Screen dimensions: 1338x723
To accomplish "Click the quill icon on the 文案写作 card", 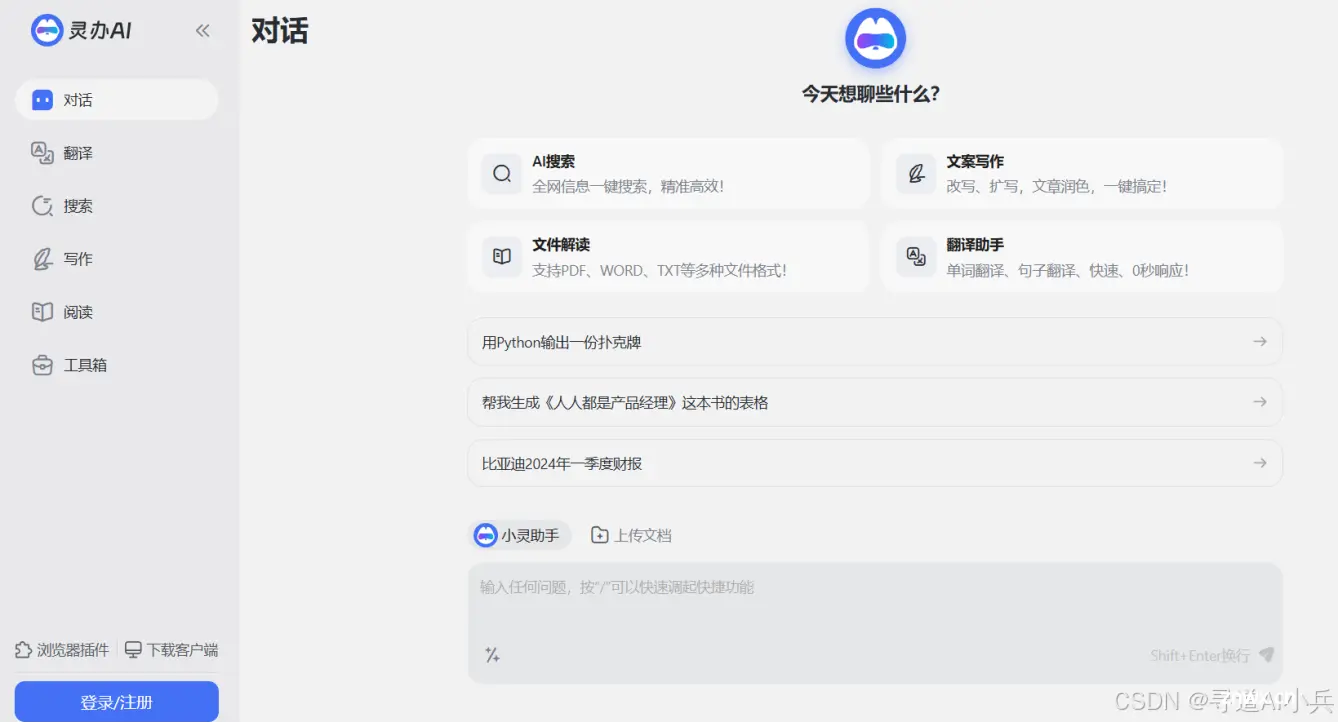I will pos(916,173).
